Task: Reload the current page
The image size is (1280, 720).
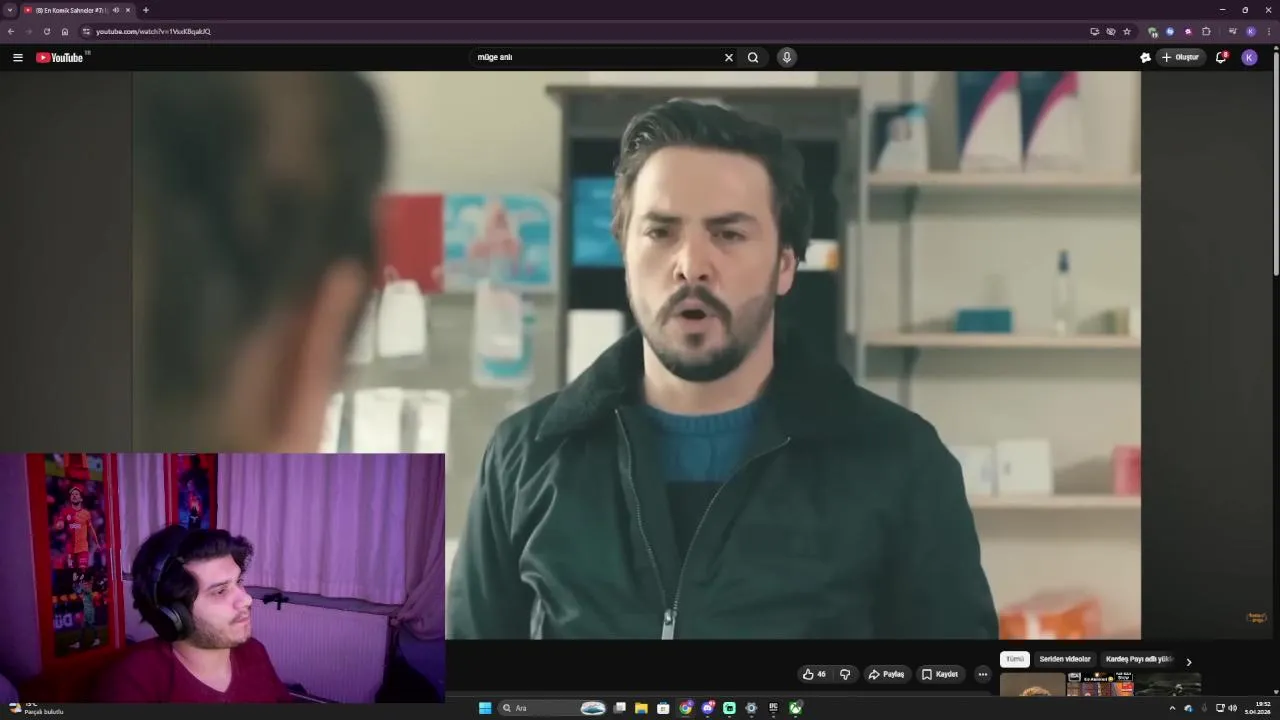Action: (x=46, y=32)
